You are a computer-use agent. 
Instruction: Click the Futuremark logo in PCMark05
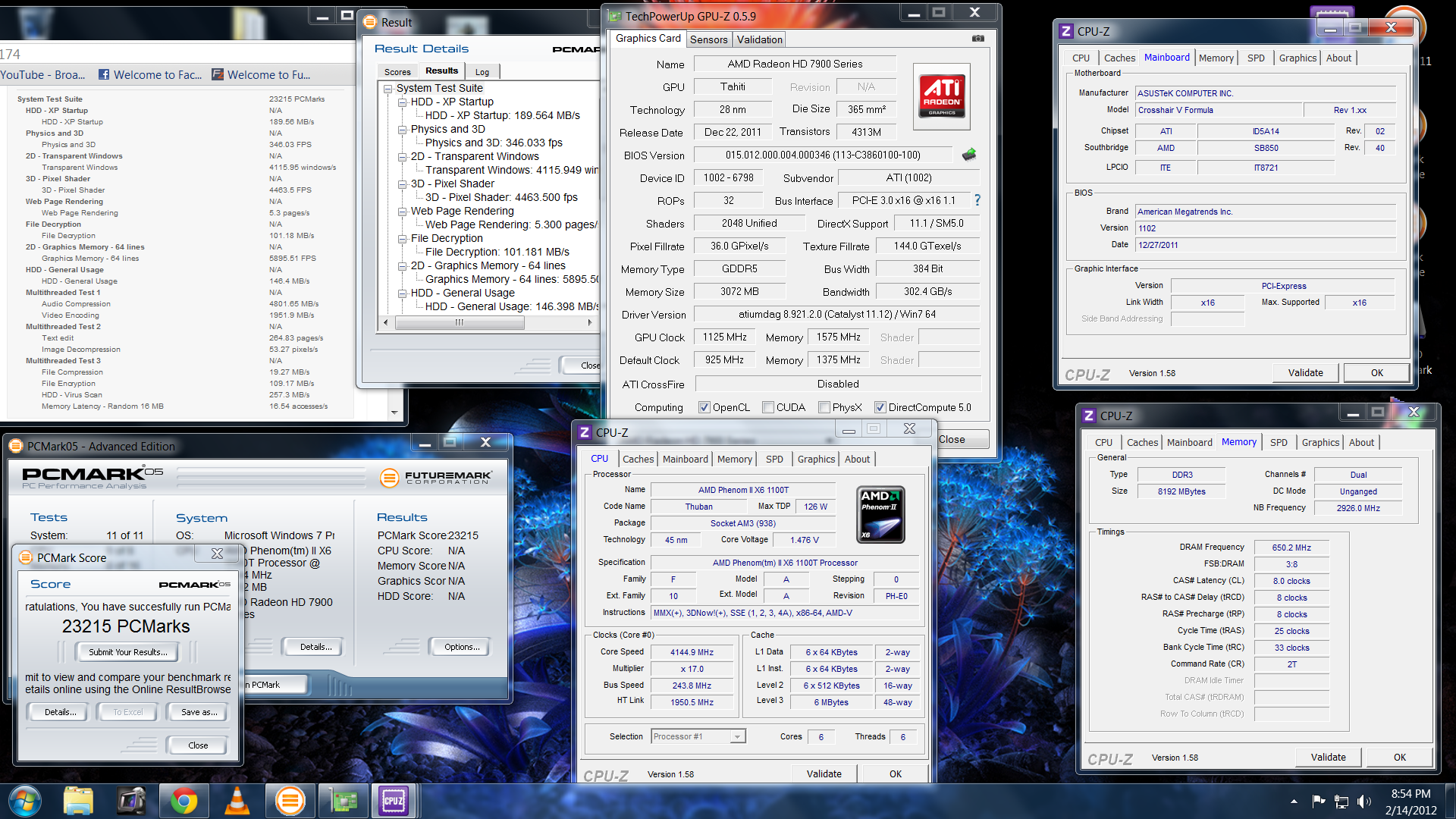(436, 478)
